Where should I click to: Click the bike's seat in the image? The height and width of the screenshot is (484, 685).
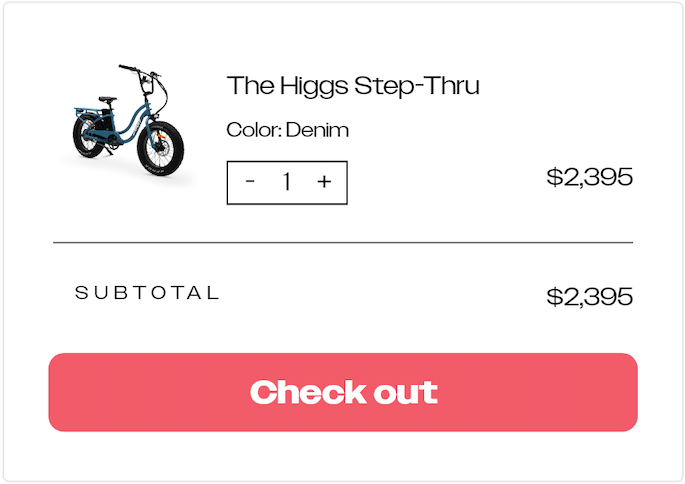pyautogui.click(x=107, y=99)
